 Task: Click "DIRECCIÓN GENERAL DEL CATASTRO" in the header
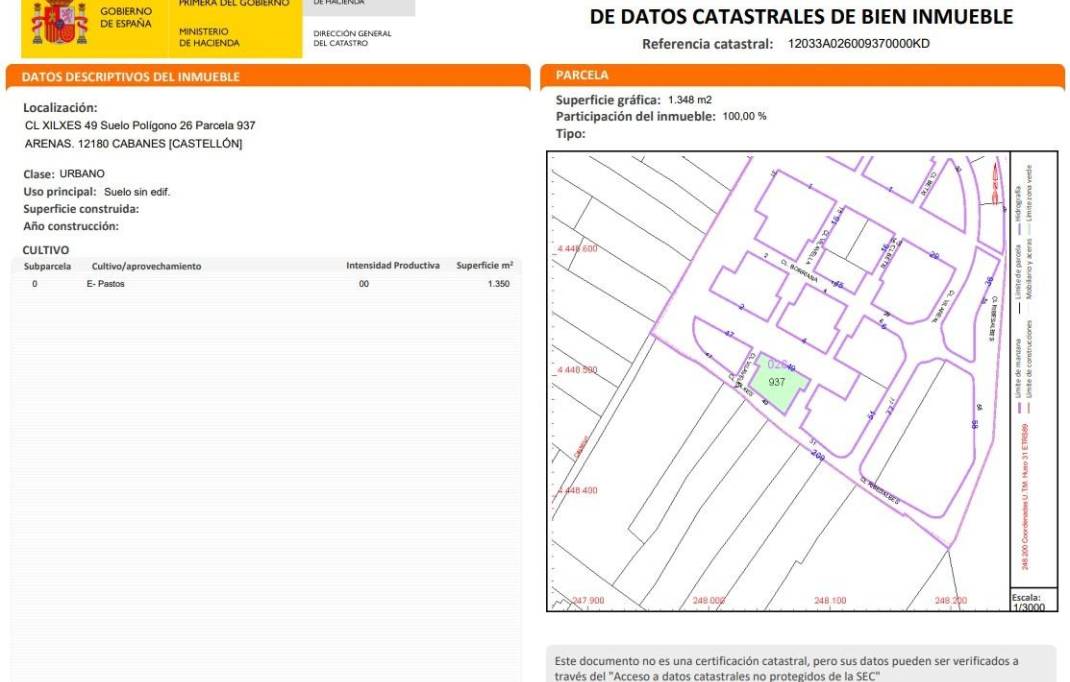pyautogui.click(x=352, y=38)
